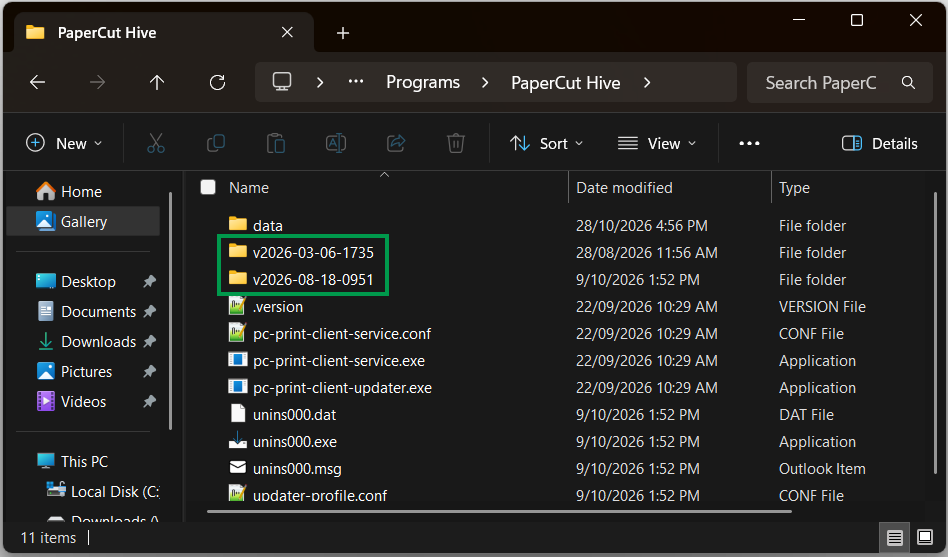Click the file list vertical scrollbar

click(935, 333)
